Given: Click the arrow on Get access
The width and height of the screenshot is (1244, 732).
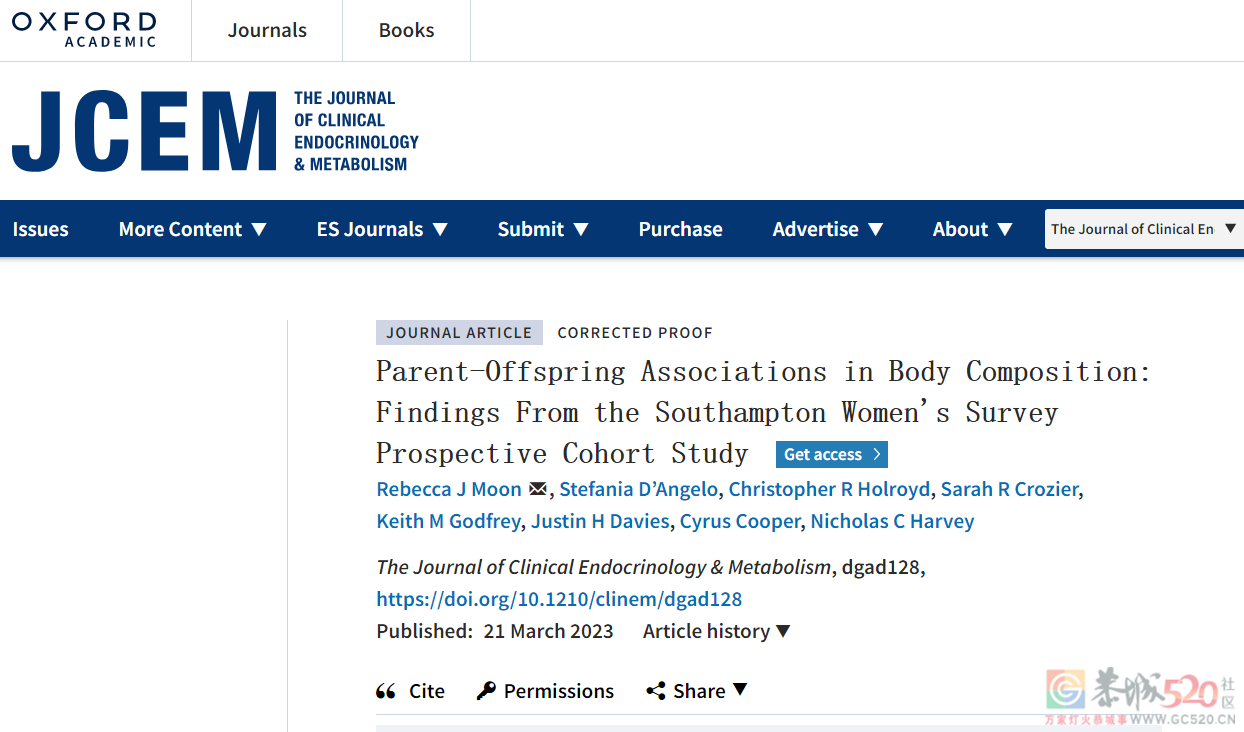Looking at the screenshot, I should tap(876, 454).
